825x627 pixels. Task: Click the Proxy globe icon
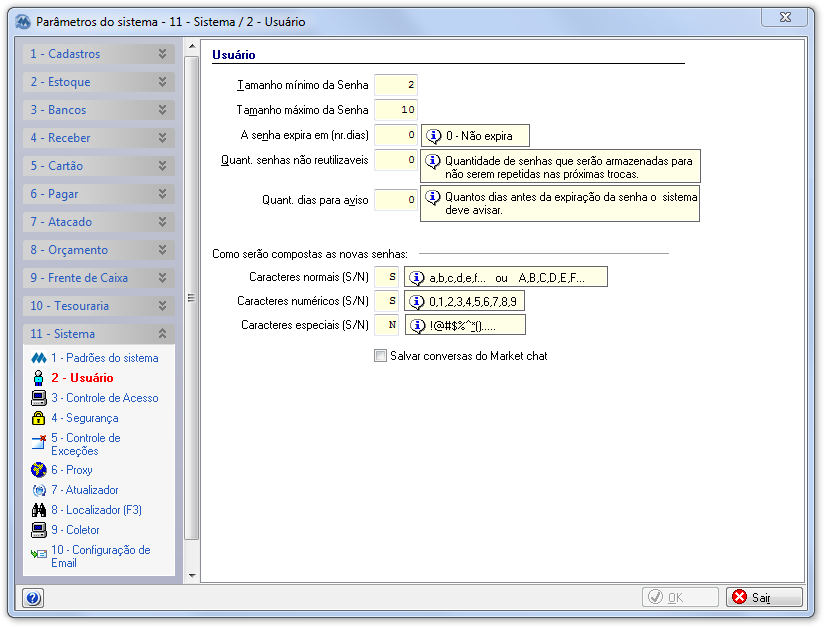click(x=38, y=470)
